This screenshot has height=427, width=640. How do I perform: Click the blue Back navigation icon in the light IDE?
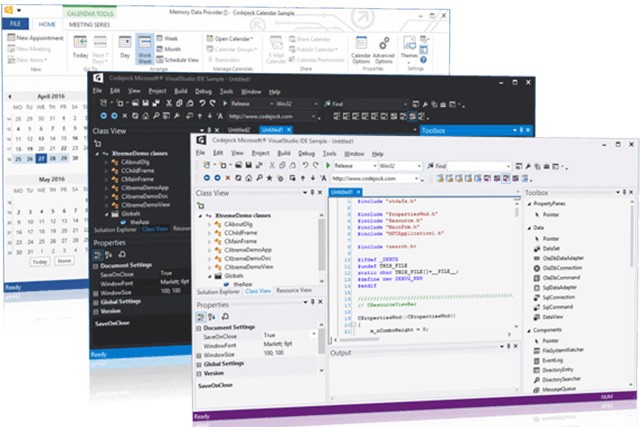pos(207,178)
